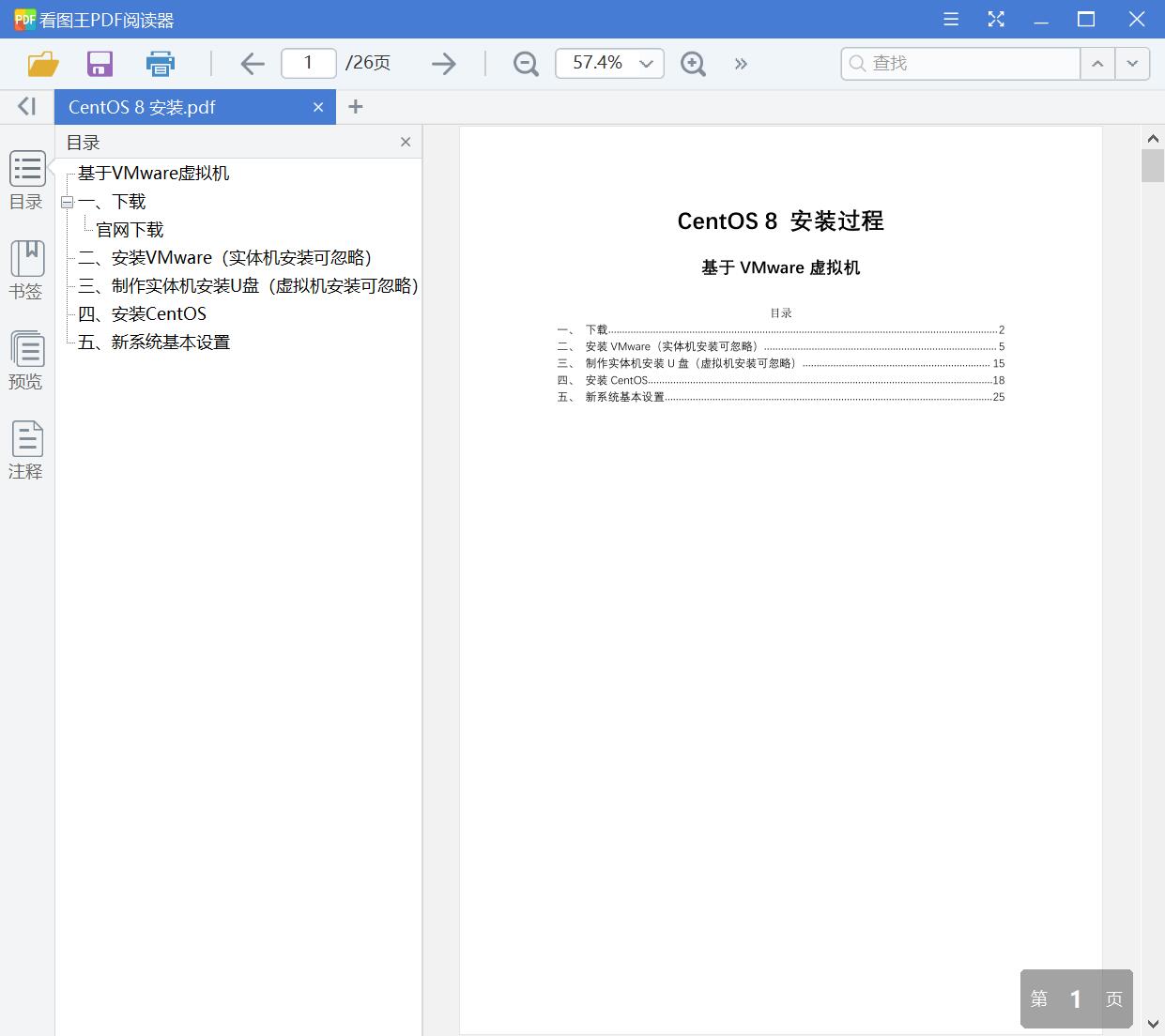Click the 第 1 页 page indicator

(1077, 998)
